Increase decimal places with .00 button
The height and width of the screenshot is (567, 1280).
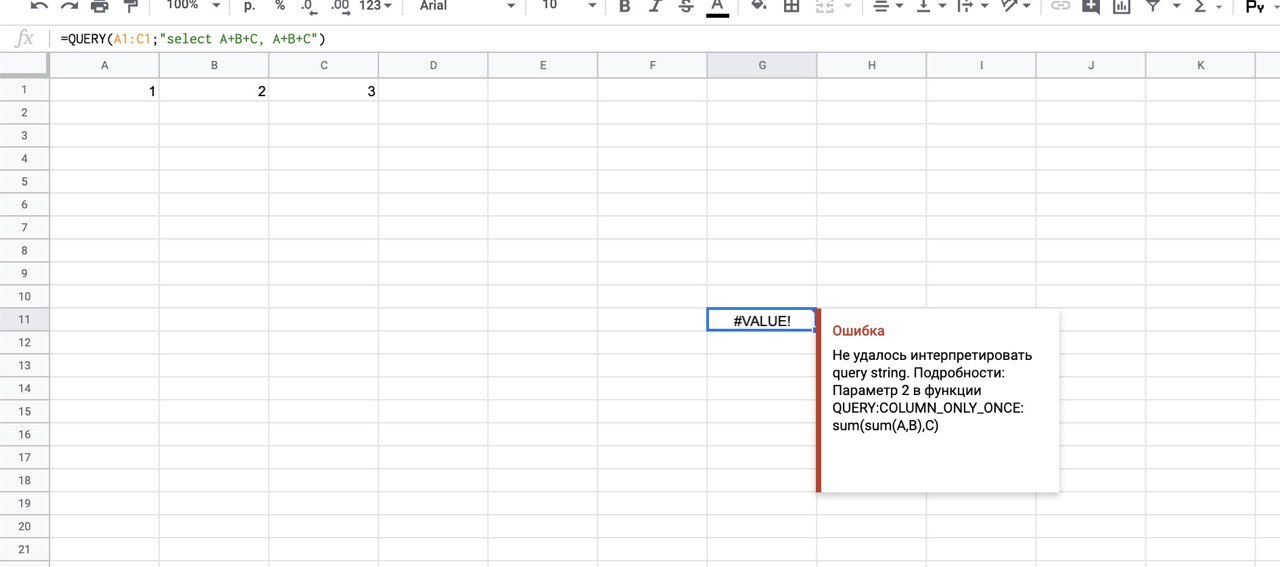340,6
